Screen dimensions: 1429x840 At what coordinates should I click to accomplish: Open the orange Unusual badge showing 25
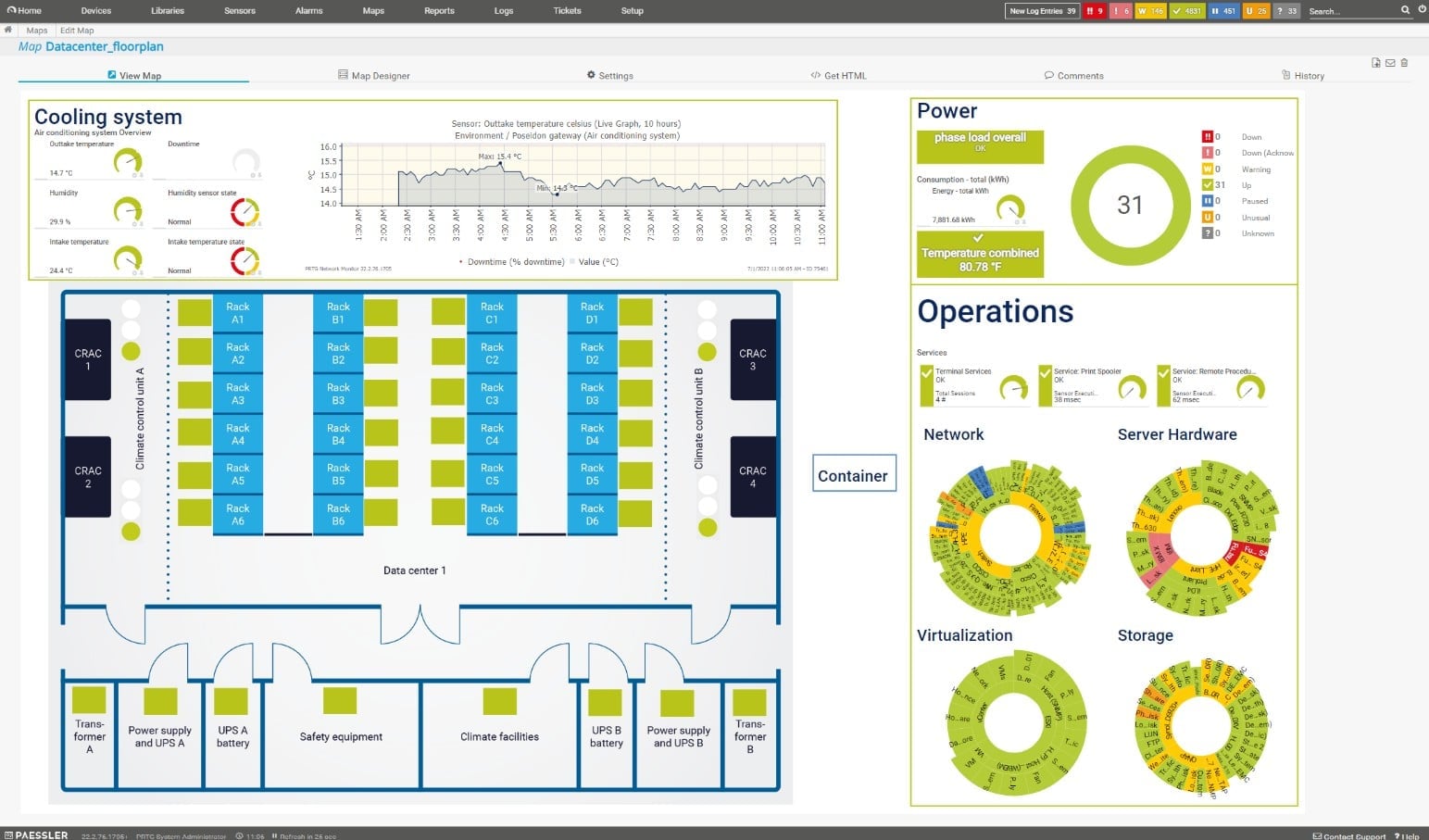[x=1256, y=11]
